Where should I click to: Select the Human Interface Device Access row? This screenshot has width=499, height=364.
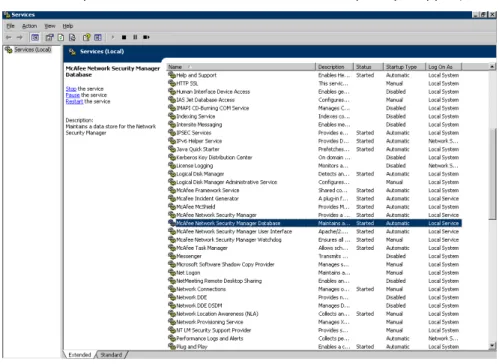[x=314, y=92]
